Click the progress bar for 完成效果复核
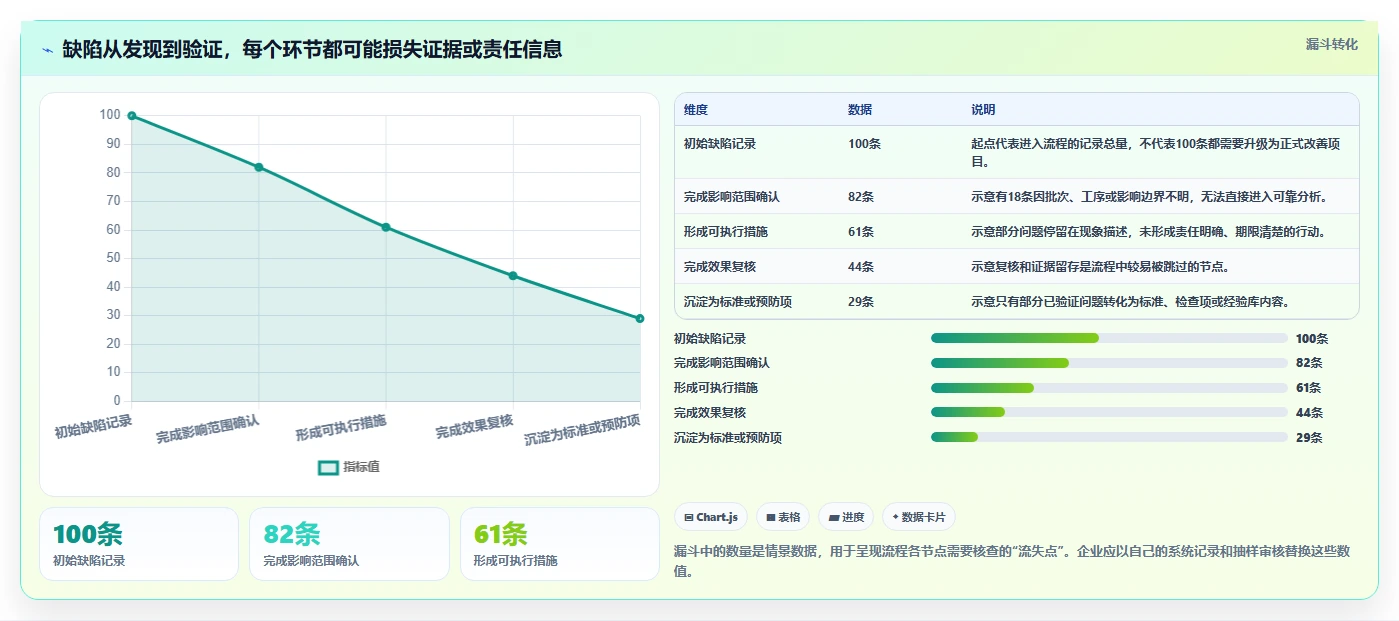The height and width of the screenshot is (621, 1399). pyautogui.click(x=1109, y=412)
